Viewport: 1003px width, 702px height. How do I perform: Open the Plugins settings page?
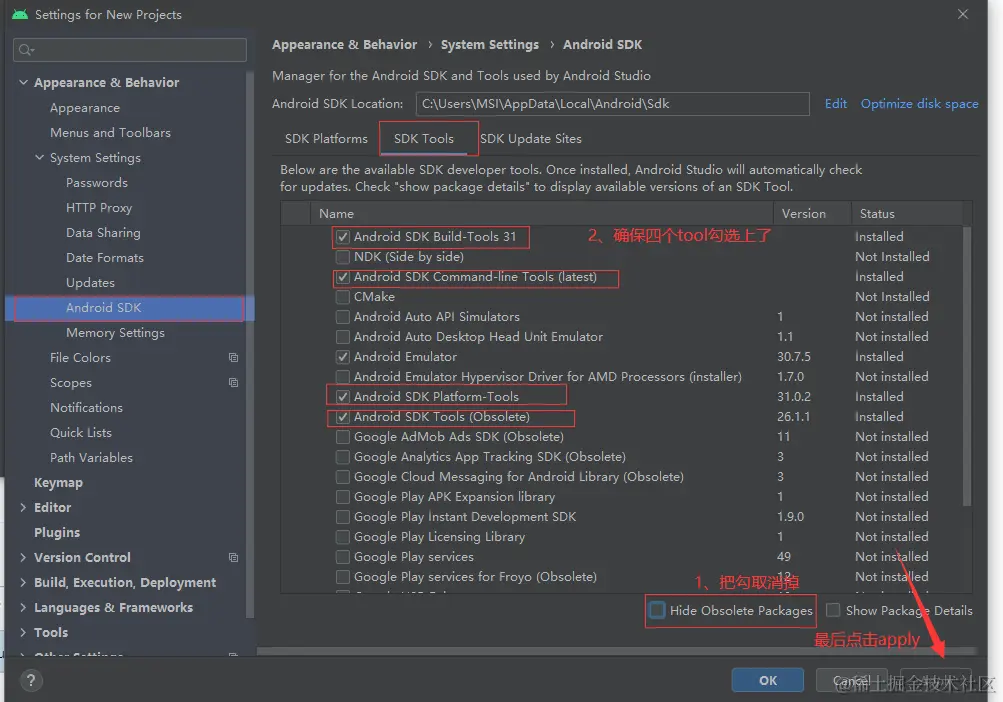point(57,532)
